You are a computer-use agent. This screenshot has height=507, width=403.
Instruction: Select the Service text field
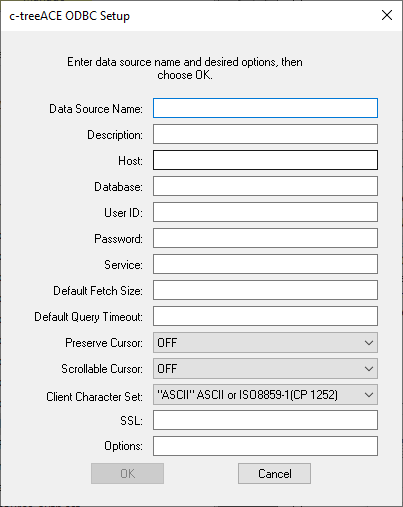pos(265,264)
